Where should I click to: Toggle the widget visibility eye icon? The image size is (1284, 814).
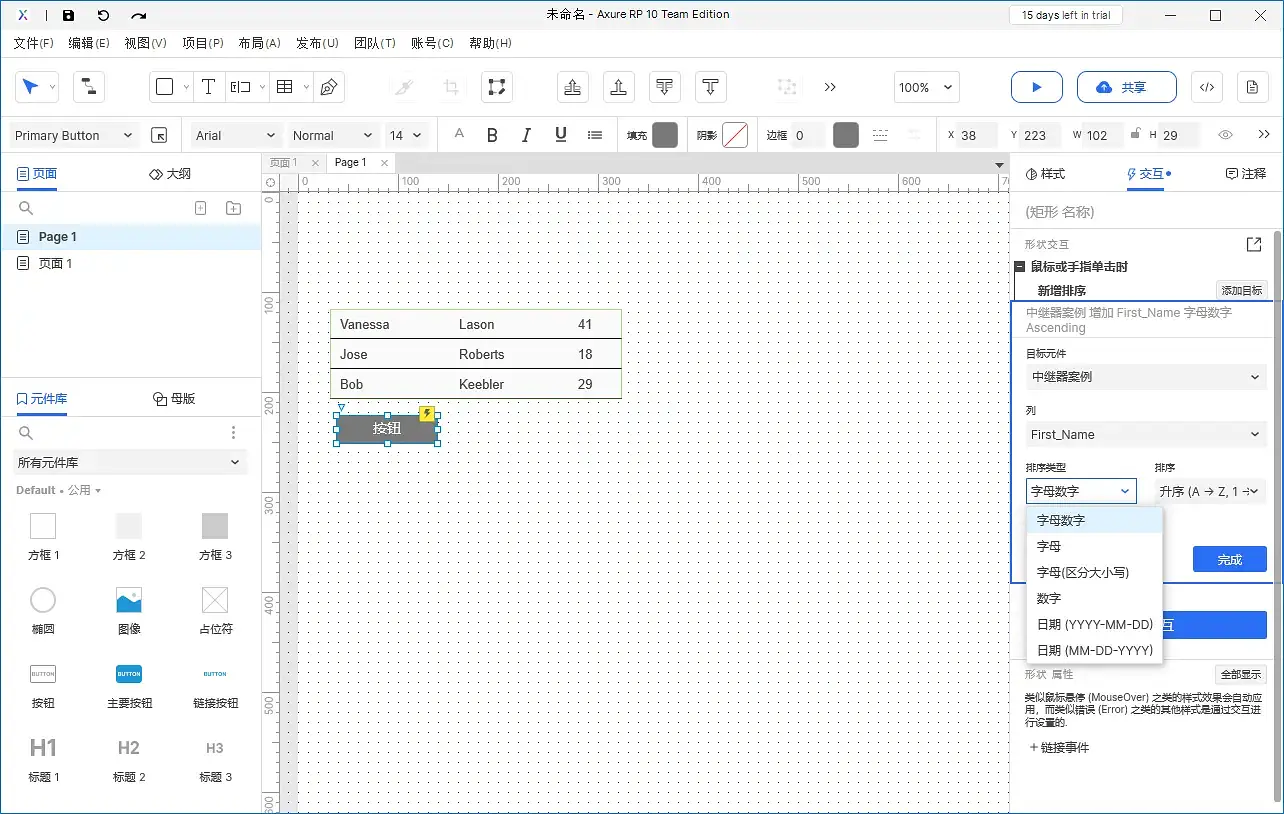tap(1225, 135)
